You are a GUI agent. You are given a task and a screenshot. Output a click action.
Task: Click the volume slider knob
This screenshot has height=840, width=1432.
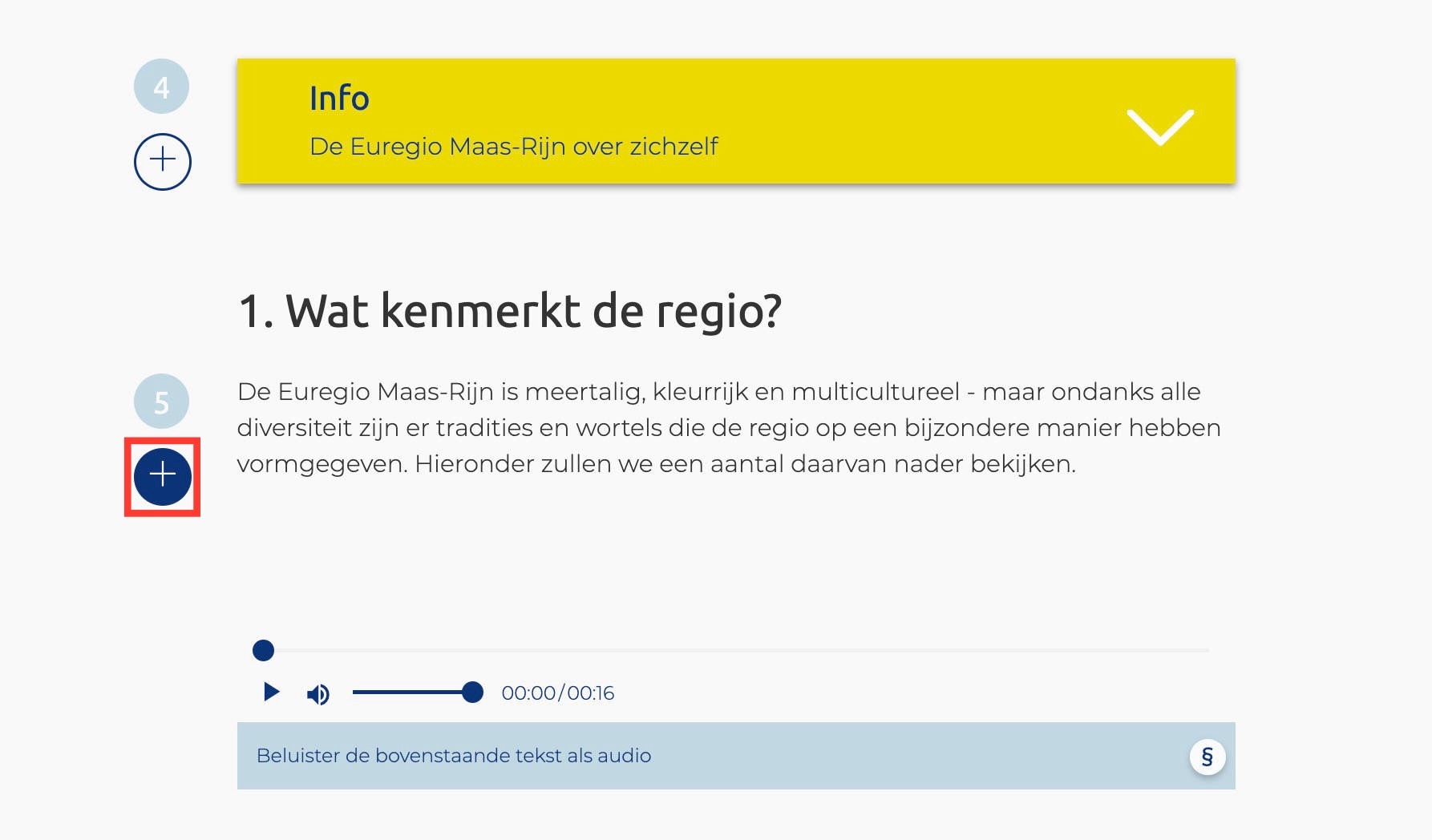click(x=473, y=692)
